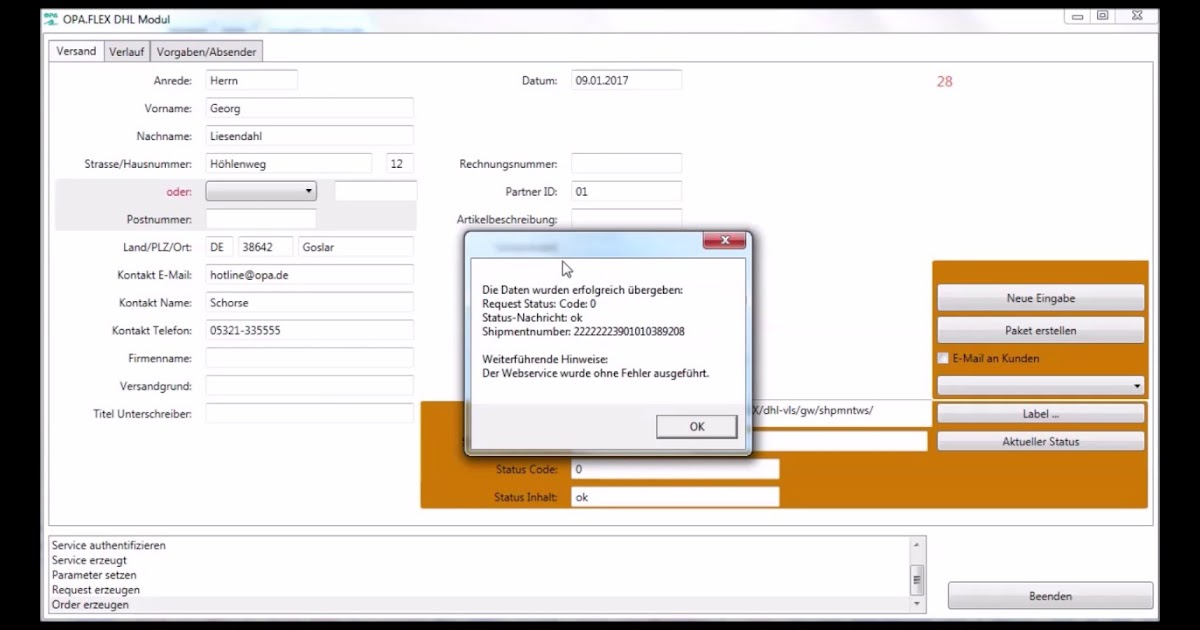This screenshot has height=630, width=1200.
Task: Click the Neue Eingabe button
Action: coord(1041,298)
